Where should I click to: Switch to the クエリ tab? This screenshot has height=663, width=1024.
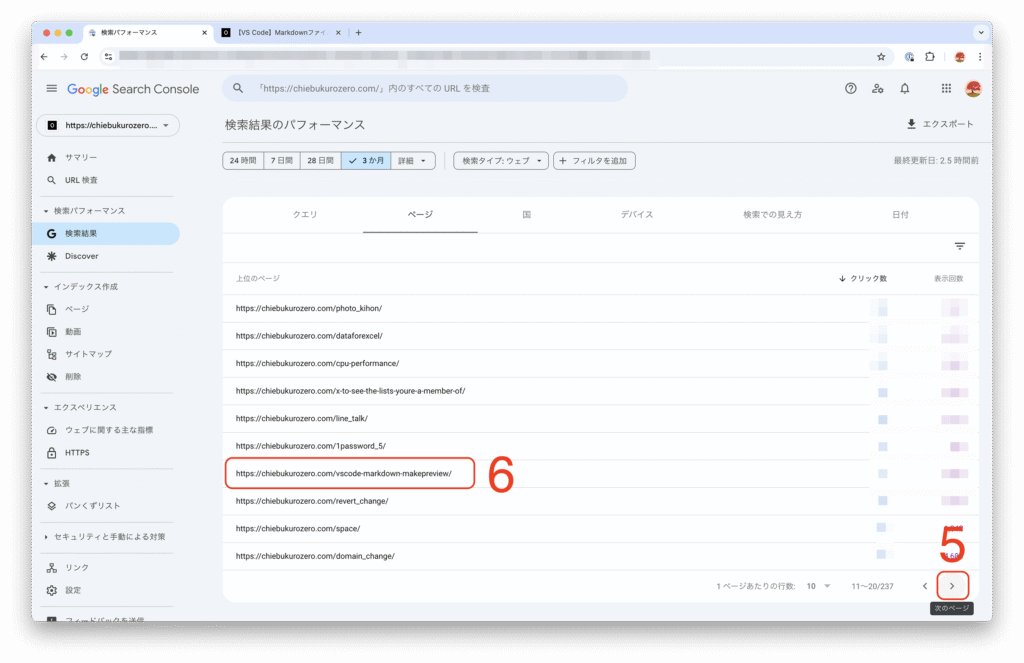305,215
